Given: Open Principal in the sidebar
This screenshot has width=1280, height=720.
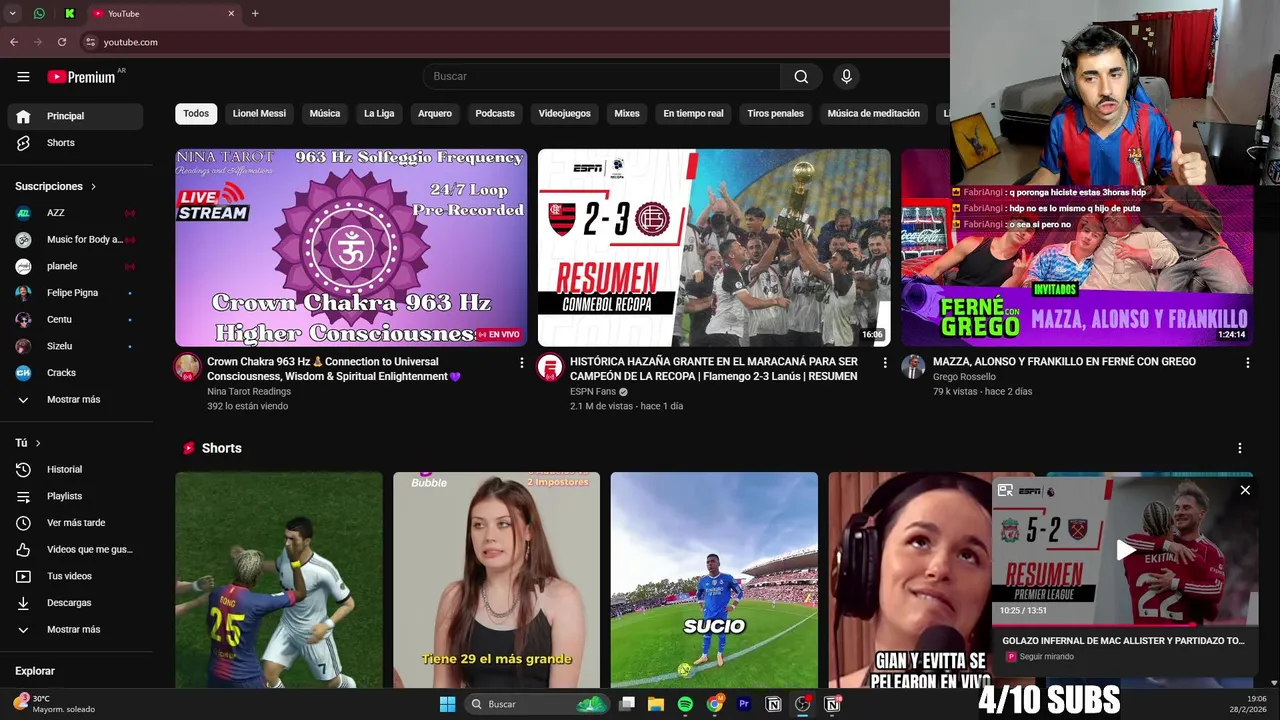Looking at the screenshot, I should [x=75, y=116].
